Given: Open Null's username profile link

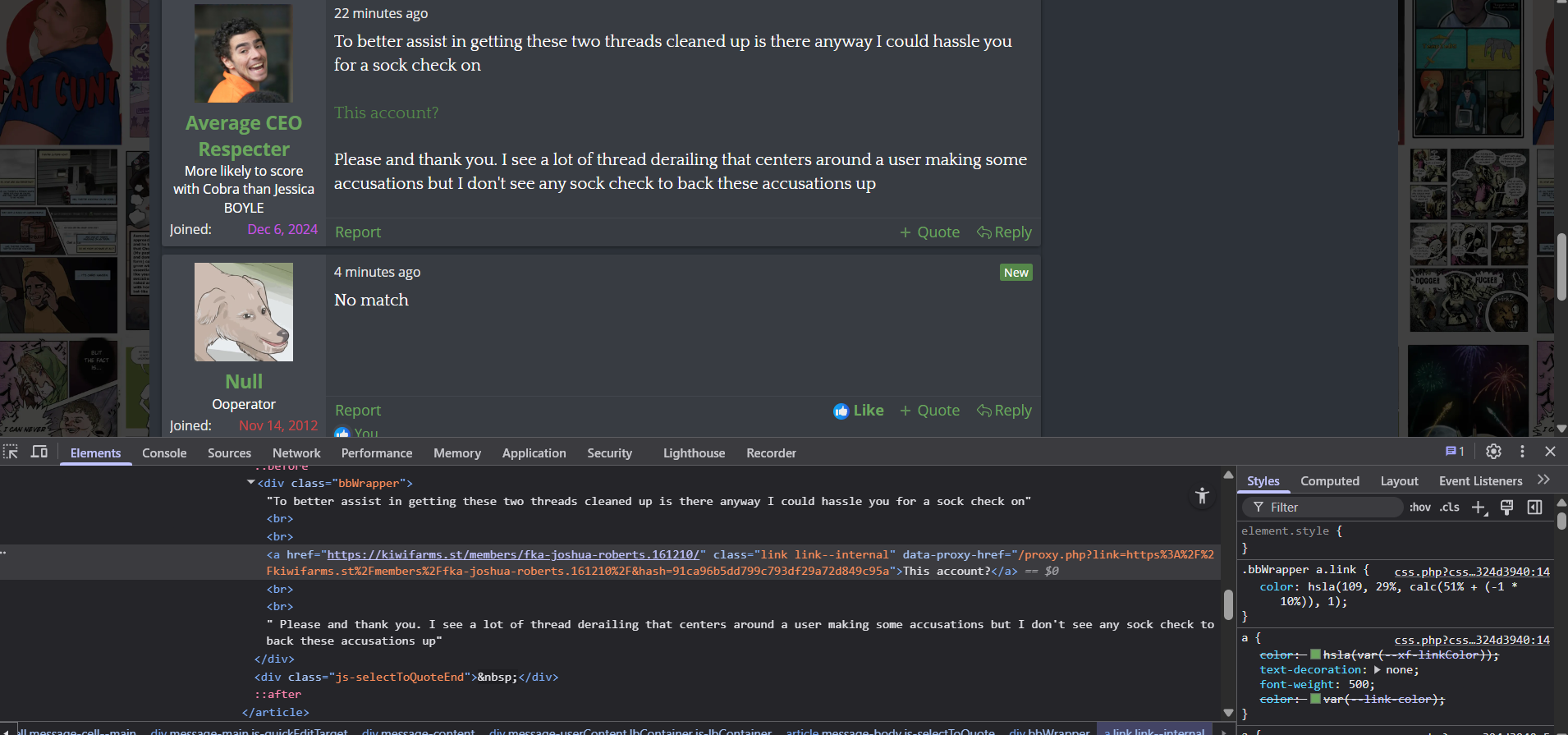Looking at the screenshot, I should [x=244, y=382].
